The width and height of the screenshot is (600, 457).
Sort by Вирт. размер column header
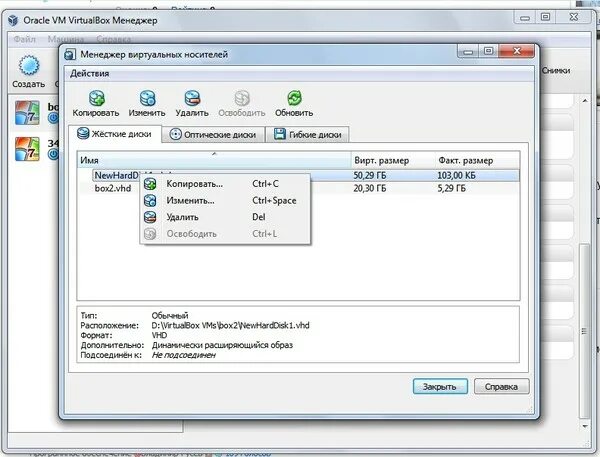(x=393, y=160)
